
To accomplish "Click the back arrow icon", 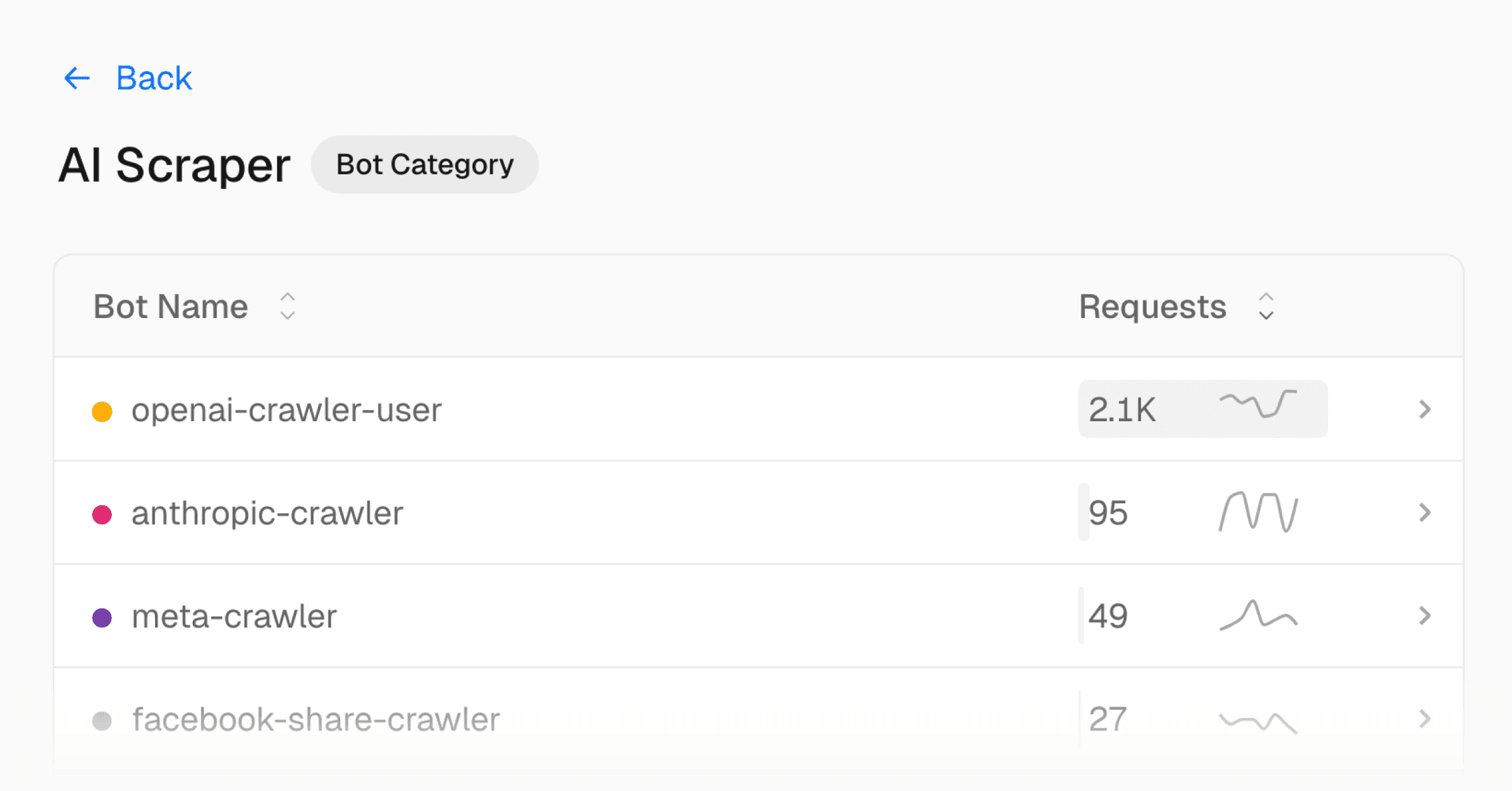I will tap(77, 78).
